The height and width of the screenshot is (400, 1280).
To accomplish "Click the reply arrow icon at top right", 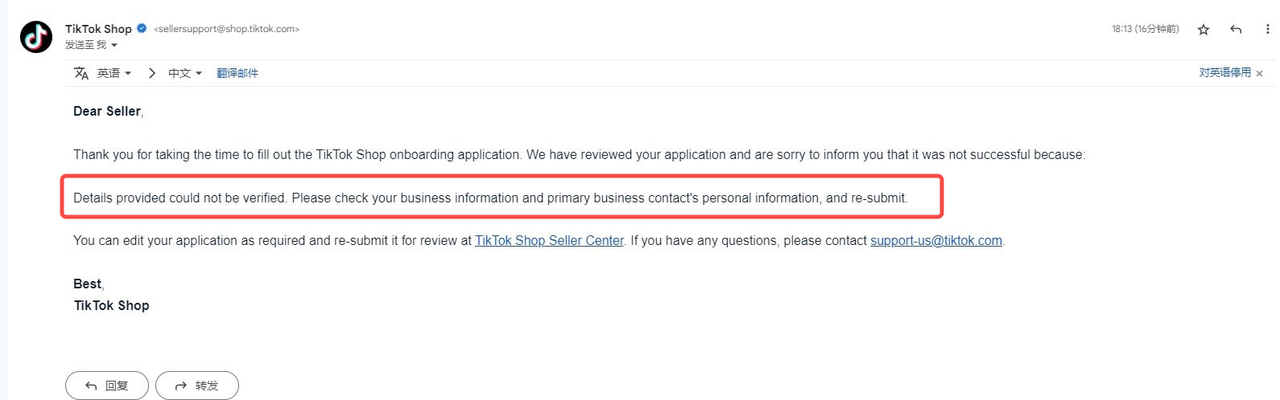I will [x=1236, y=30].
